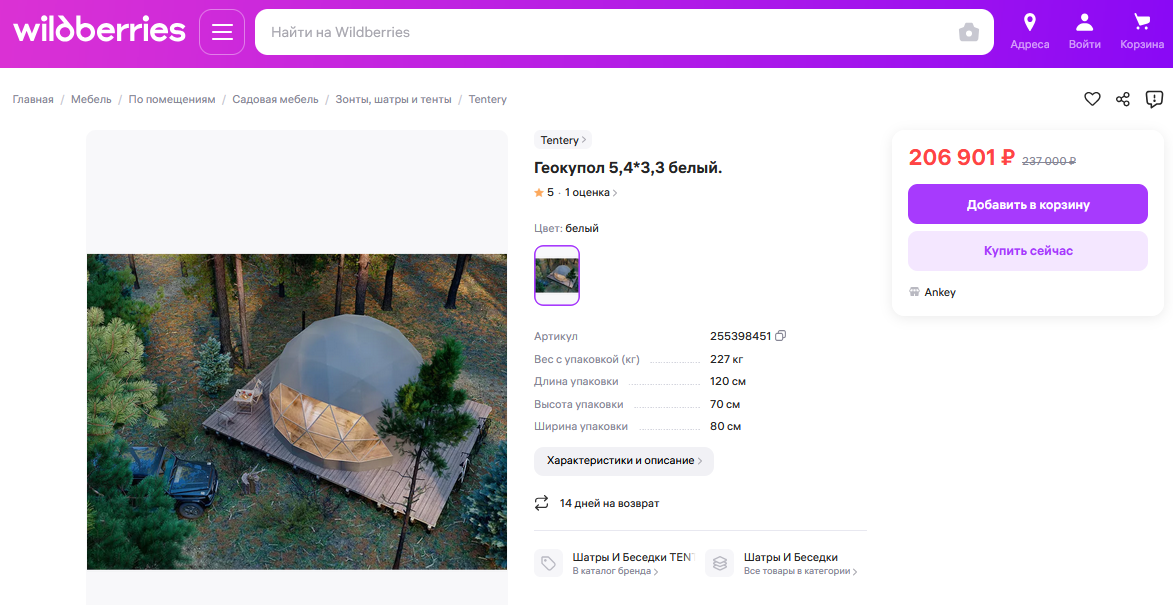Add the product to favorites with heart icon
This screenshot has width=1173, height=605.
pyautogui.click(x=1092, y=99)
